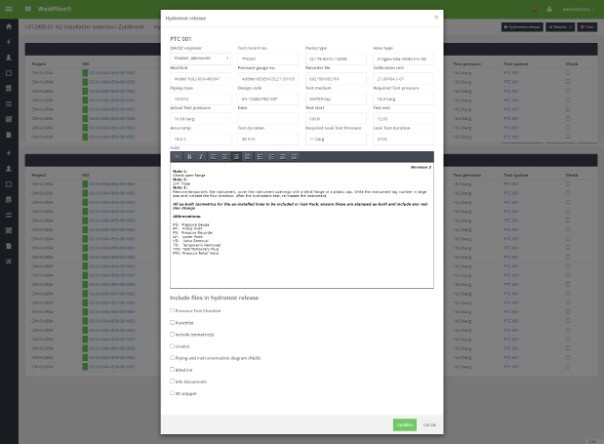This screenshot has width=604, height=444.
Task: Click the Design code input field
Action: 268,99
